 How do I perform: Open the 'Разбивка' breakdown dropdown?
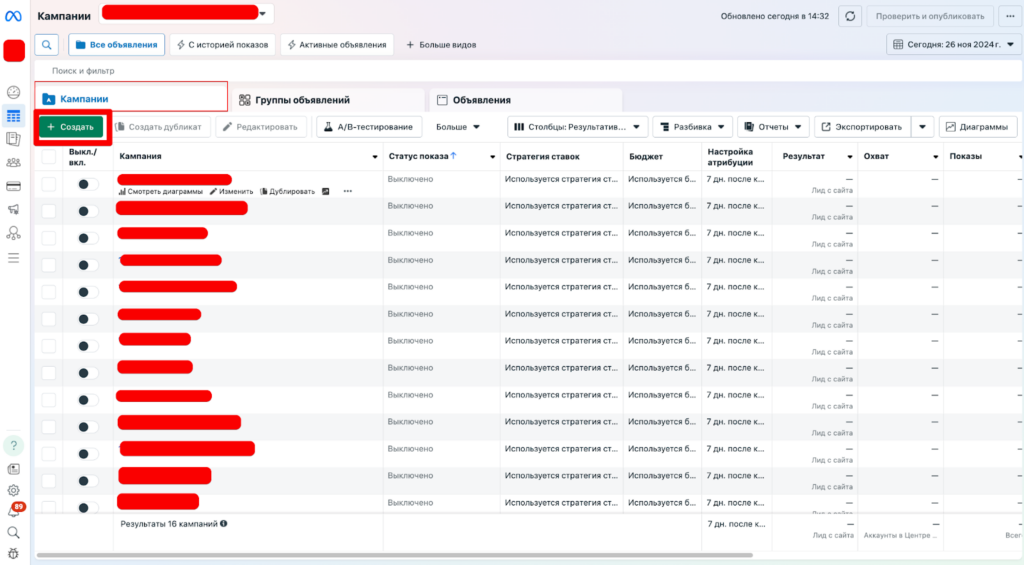pos(692,127)
